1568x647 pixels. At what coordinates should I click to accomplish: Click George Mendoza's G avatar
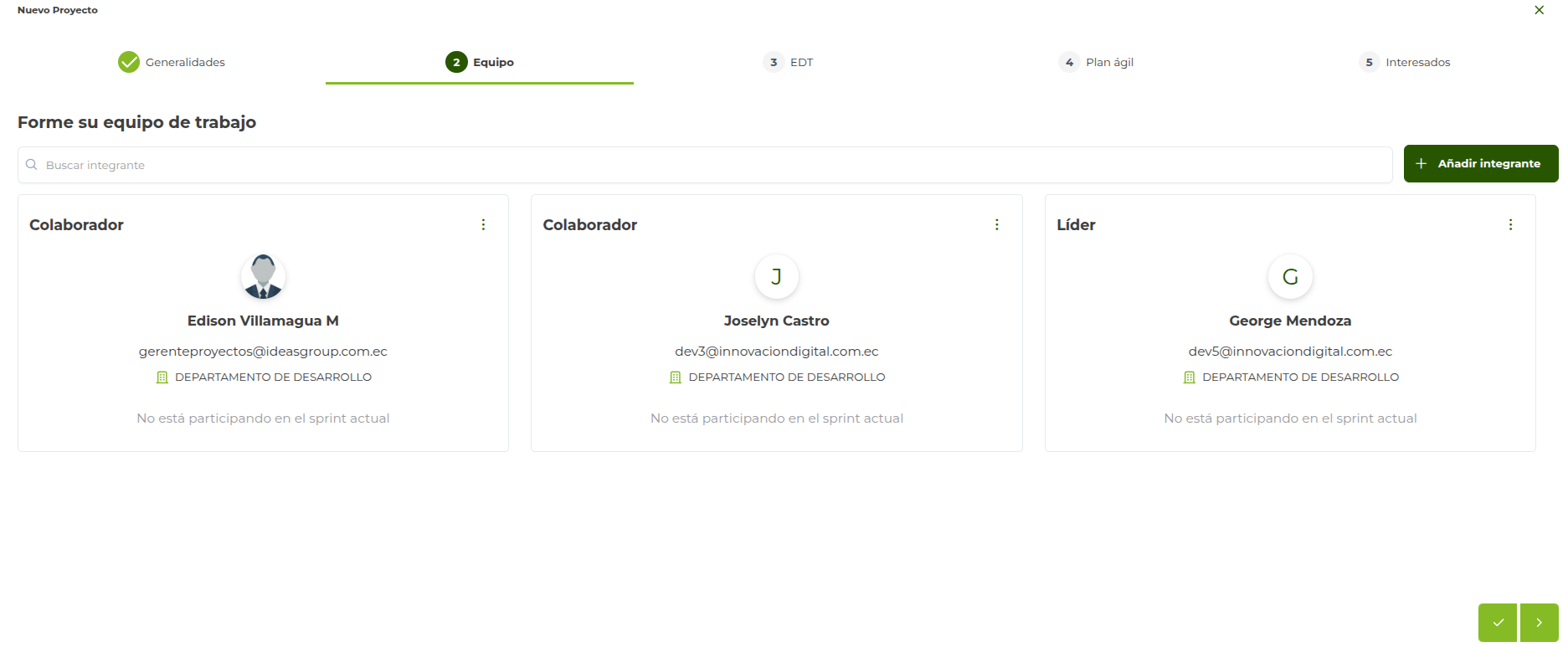coord(1290,276)
